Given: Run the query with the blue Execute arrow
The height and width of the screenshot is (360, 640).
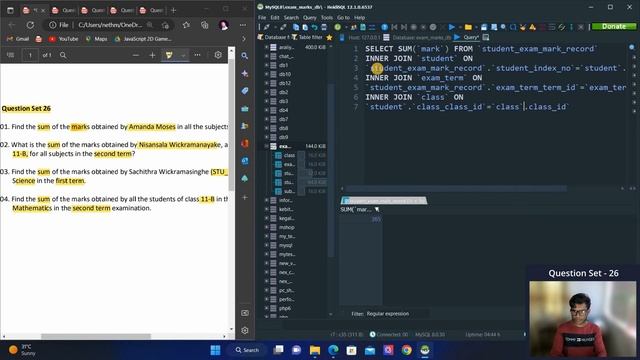Looking at the screenshot, I should click(451, 27).
